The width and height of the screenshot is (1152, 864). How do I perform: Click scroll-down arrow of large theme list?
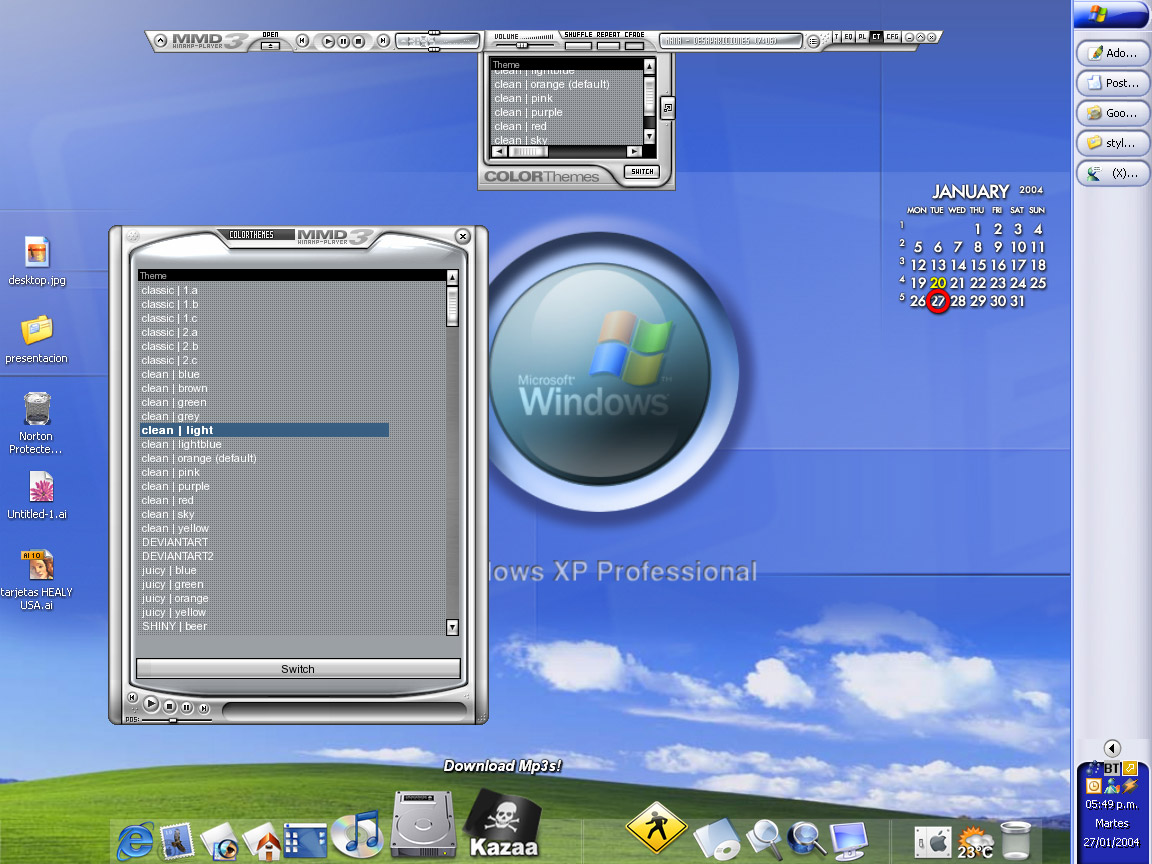[x=453, y=627]
